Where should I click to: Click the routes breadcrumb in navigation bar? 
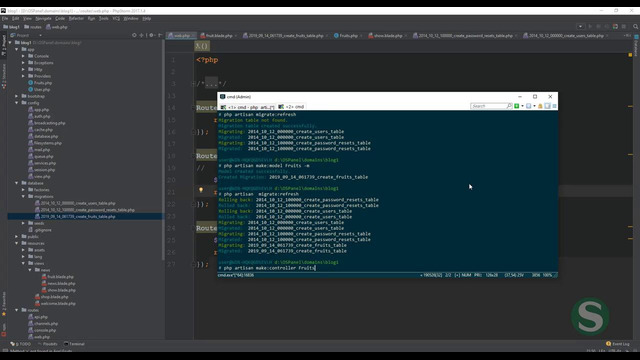[x=33, y=27]
